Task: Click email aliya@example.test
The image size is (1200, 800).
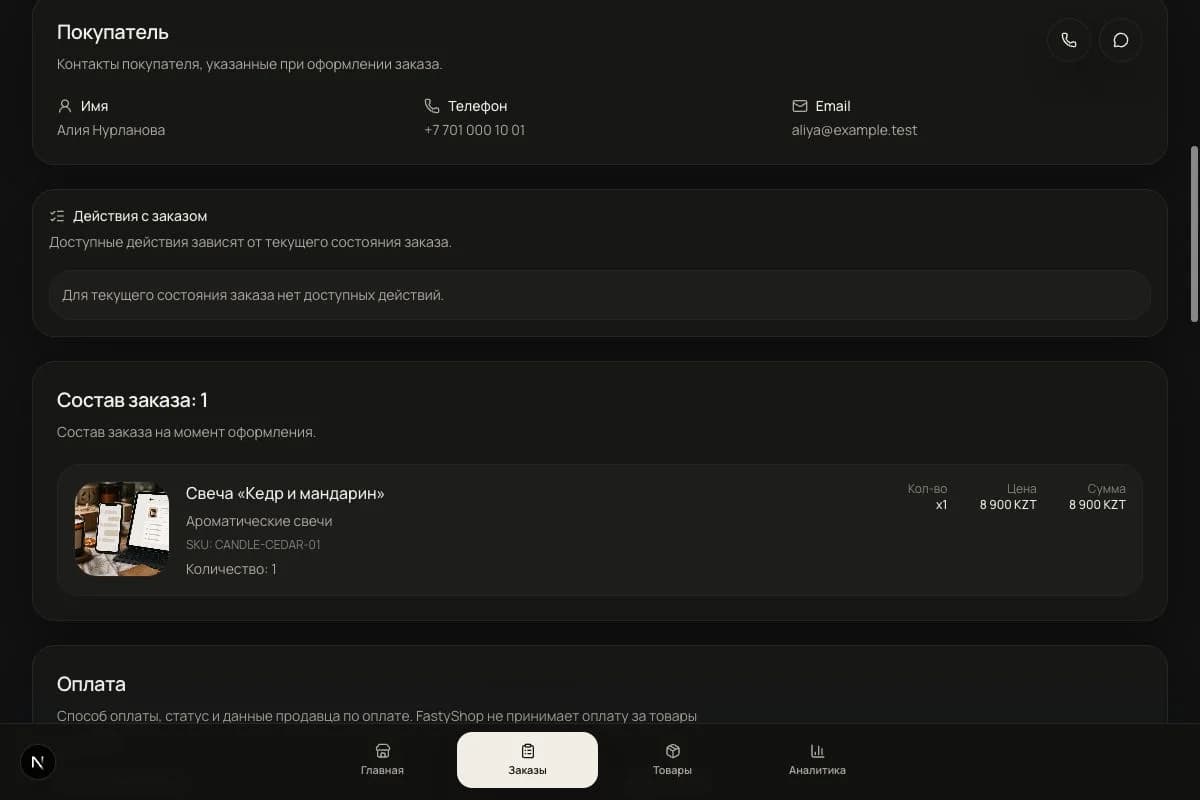Action: click(854, 130)
